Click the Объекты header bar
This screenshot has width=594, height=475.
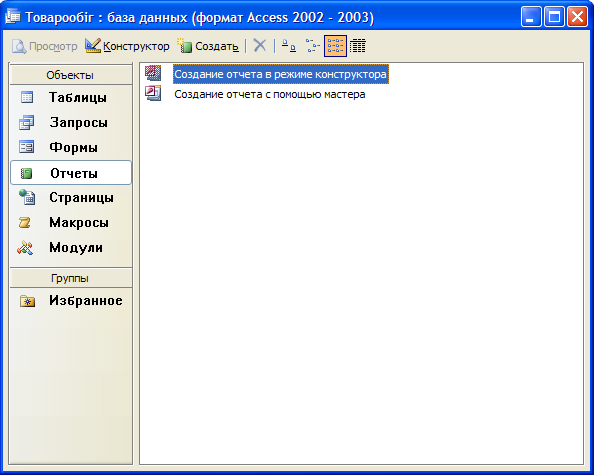click(x=71, y=75)
